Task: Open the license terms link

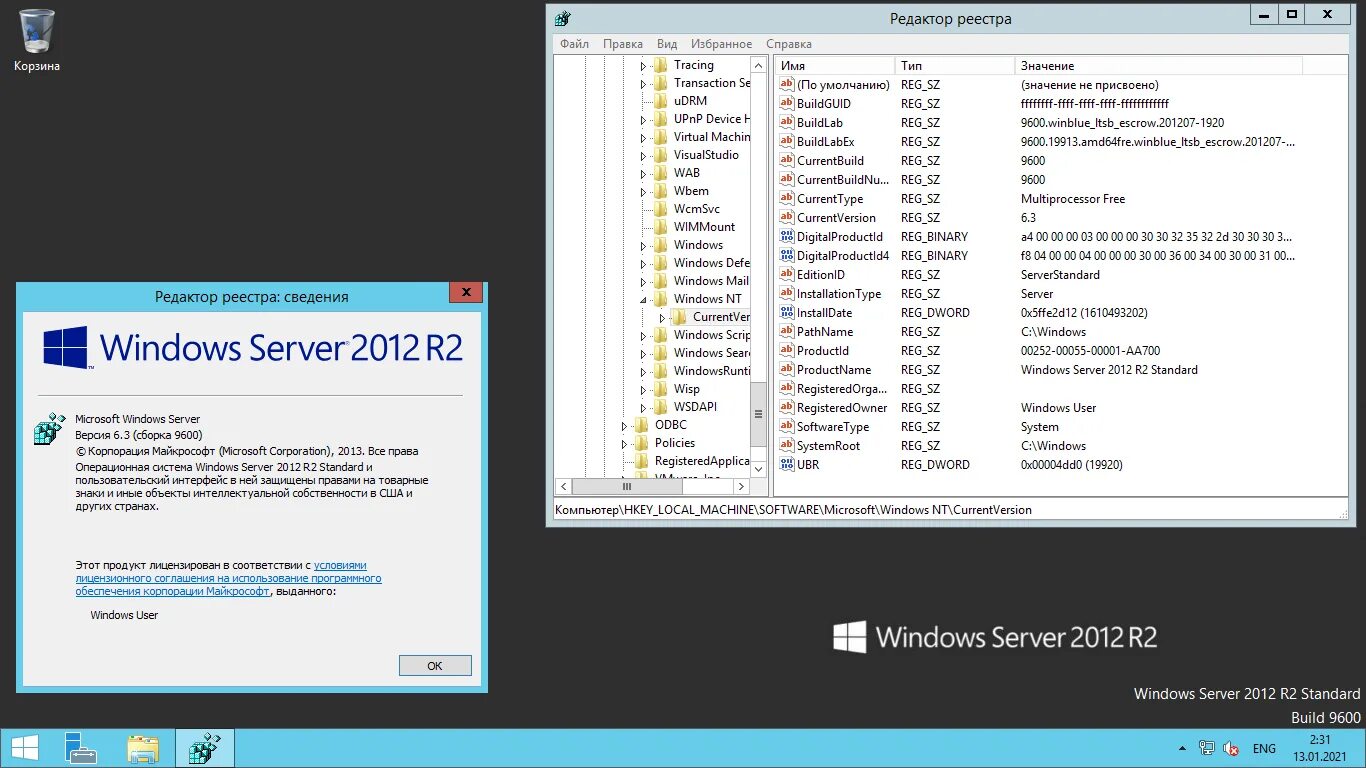Action: click(x=228, y=578)
